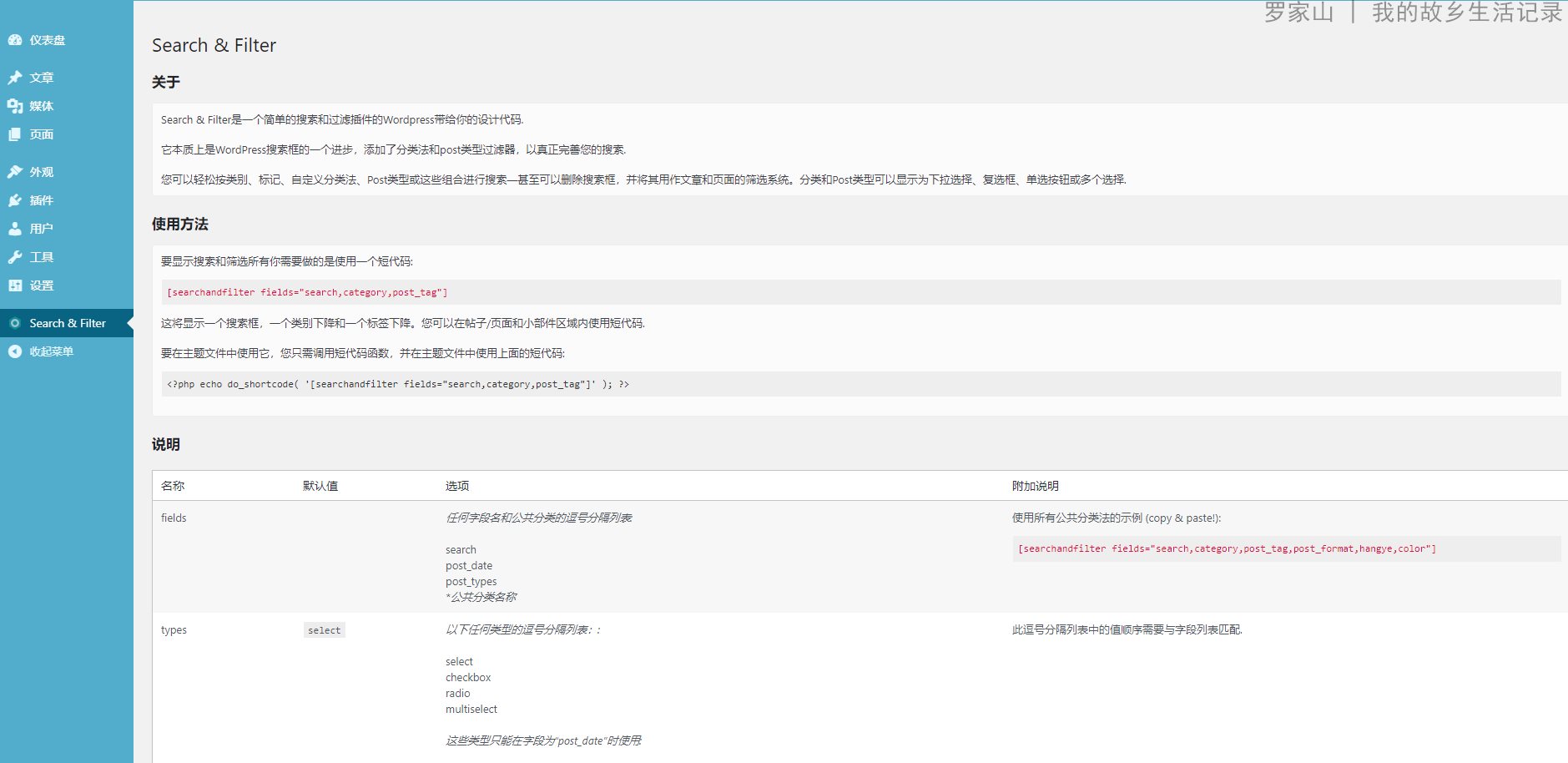Image resolution: width=1568 pixels, height=763 pixels.
Task: Click the shortcode example with hangye,color
Action: 1227,548
